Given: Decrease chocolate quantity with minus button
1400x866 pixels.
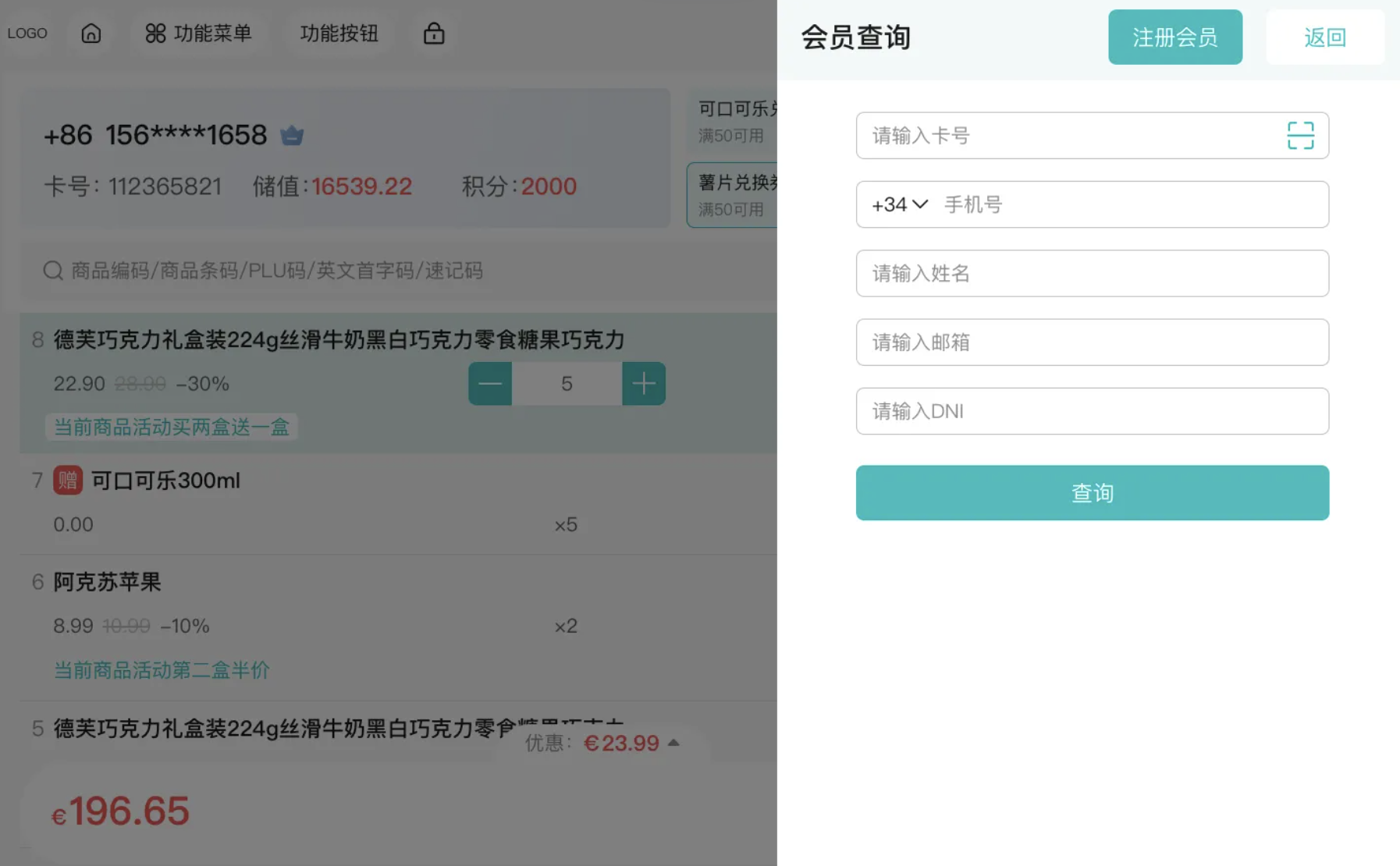Looking at the screenshot, I should tap(490, 384).
